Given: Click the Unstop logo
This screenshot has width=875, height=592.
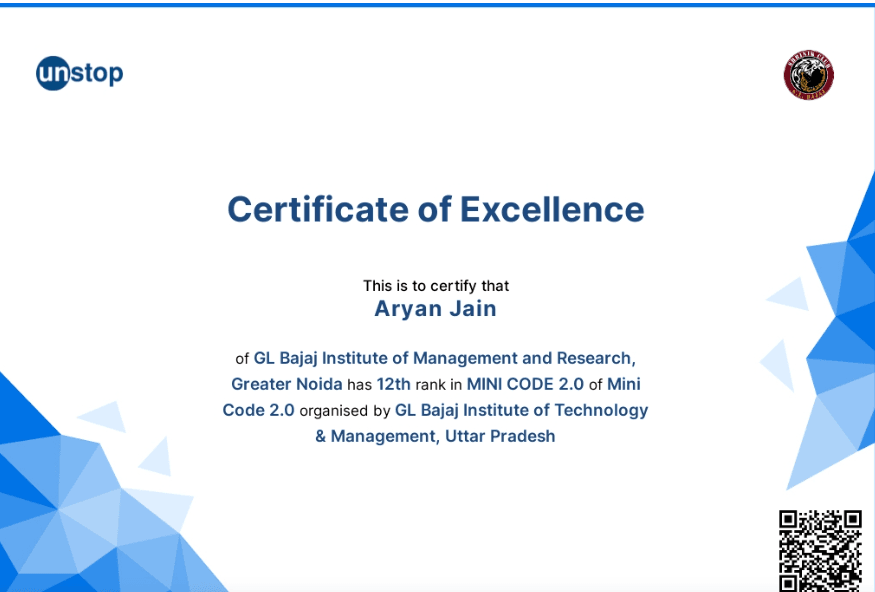Looking at the screenshot, I should pyautogui.click(x=79, y=73).
